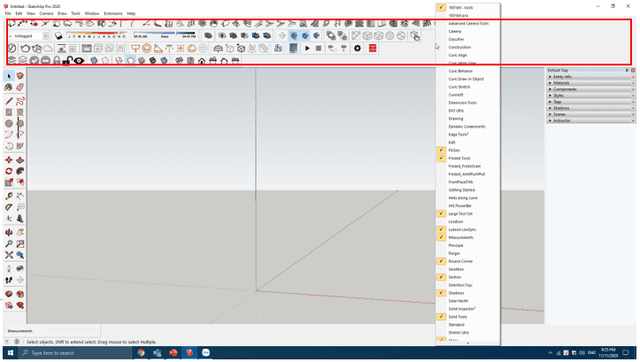Open the Extensions menu
The height and width of the screenshot is (362, 640).
(113, 13)
